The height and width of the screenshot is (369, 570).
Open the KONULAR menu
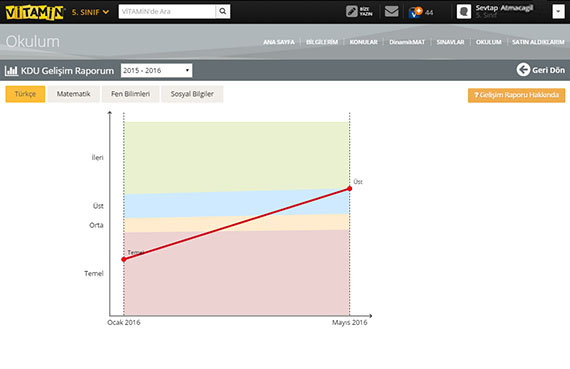pyautogui.click(x=364, y=42)
